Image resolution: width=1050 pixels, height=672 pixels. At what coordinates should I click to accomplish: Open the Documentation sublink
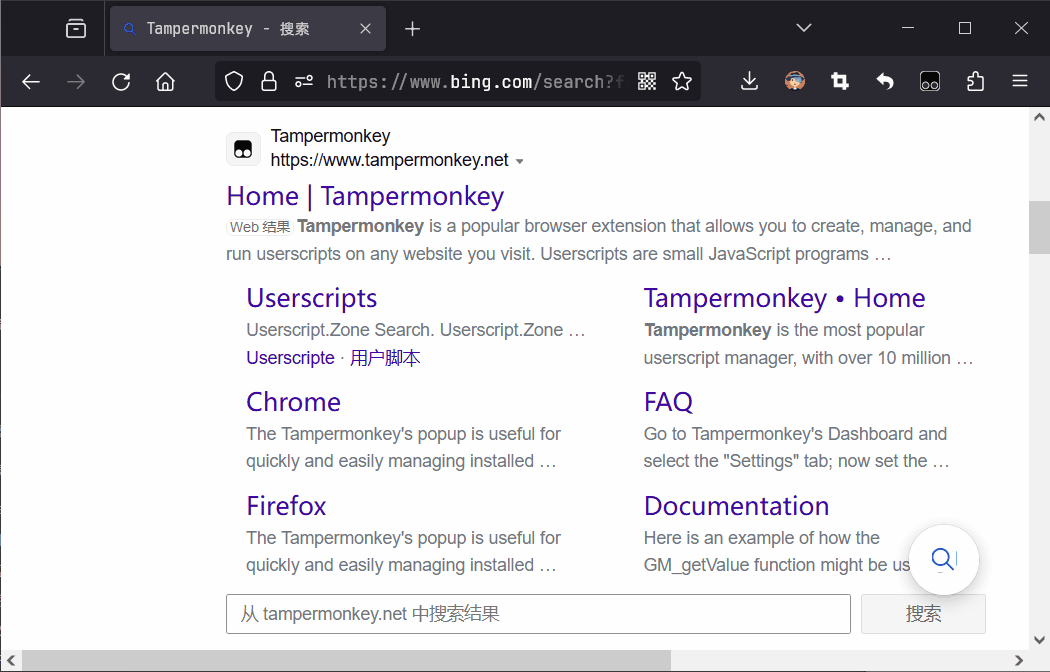click(x=736, y=506)
